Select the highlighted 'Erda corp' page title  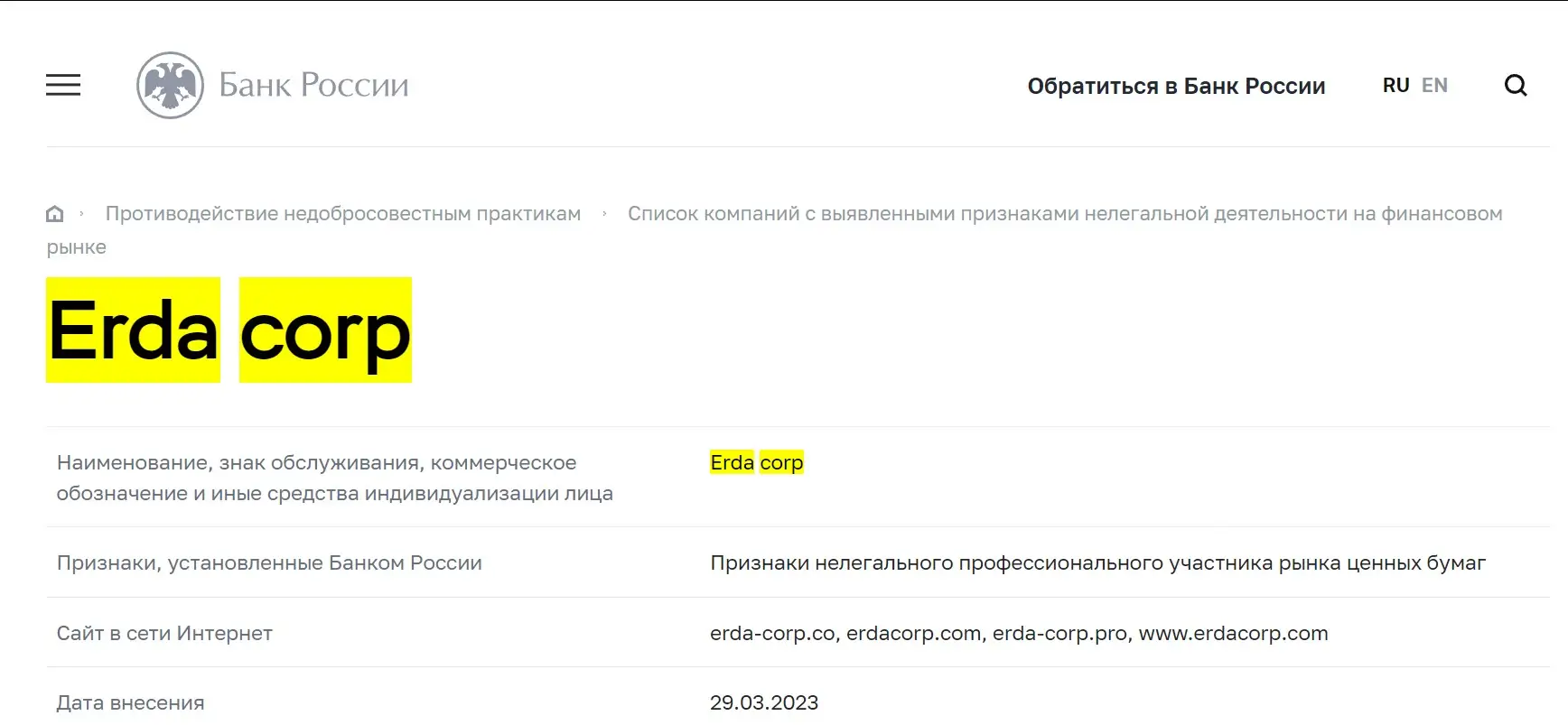pos(229,331)
